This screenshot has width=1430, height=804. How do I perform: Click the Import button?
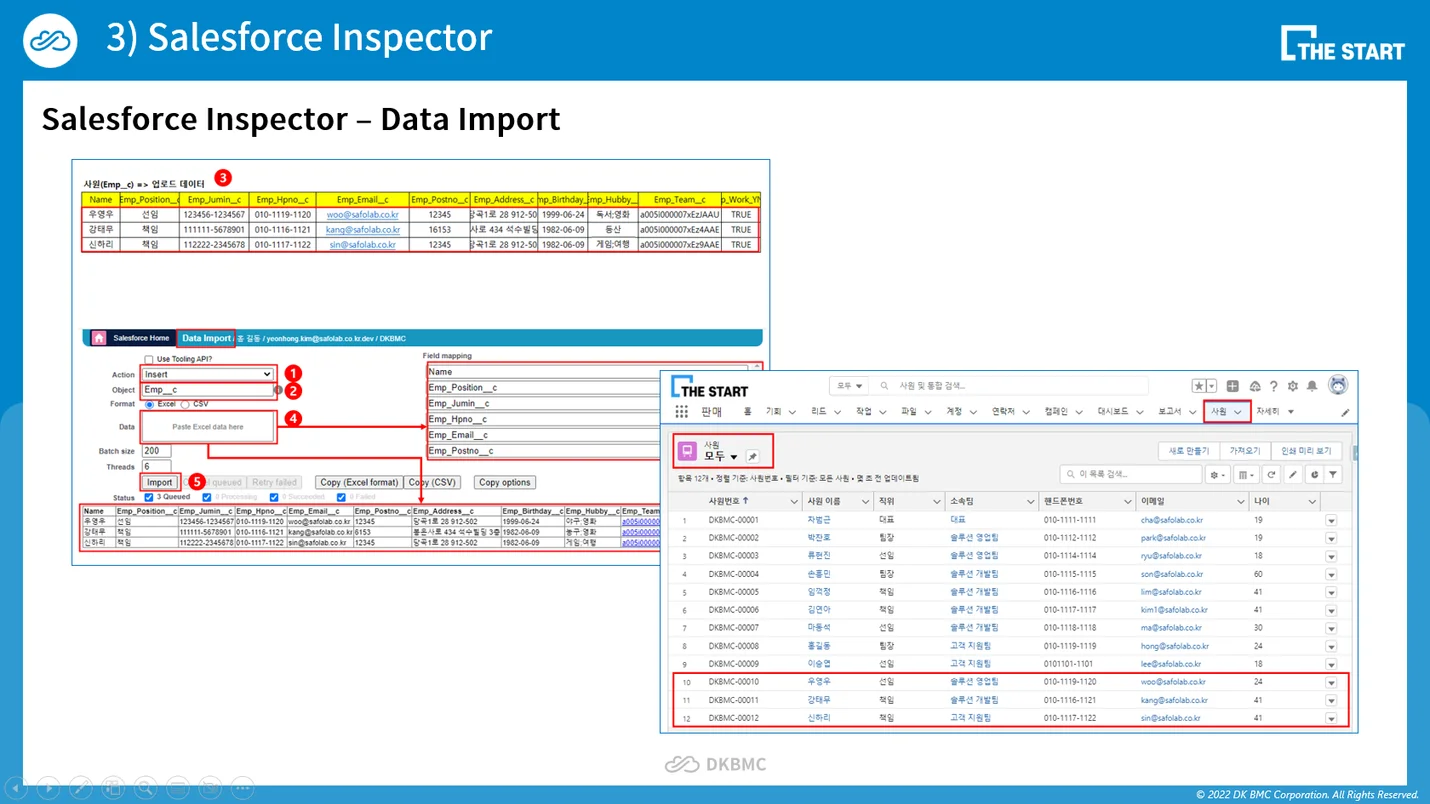click(160, 482)
